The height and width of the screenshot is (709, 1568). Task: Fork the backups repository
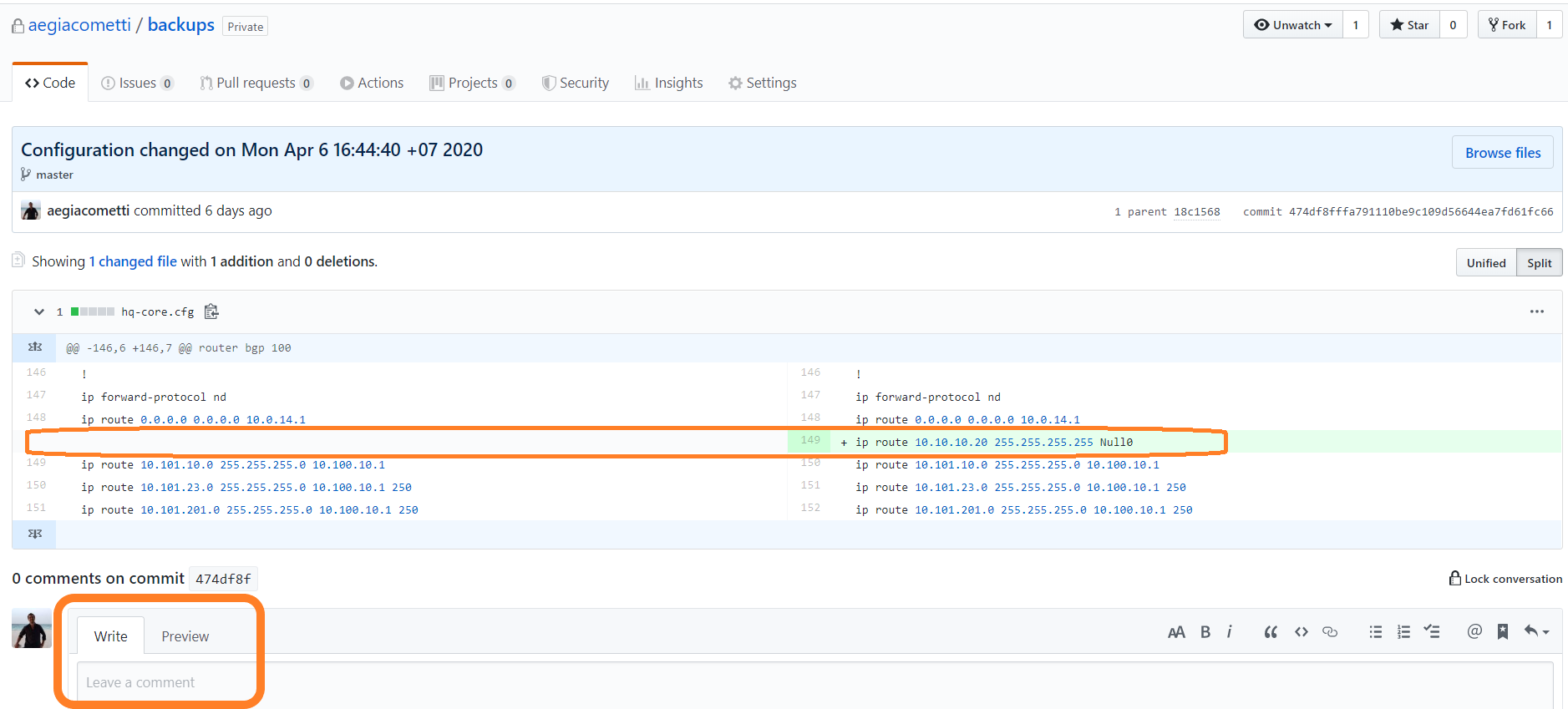coord(1507,25)
